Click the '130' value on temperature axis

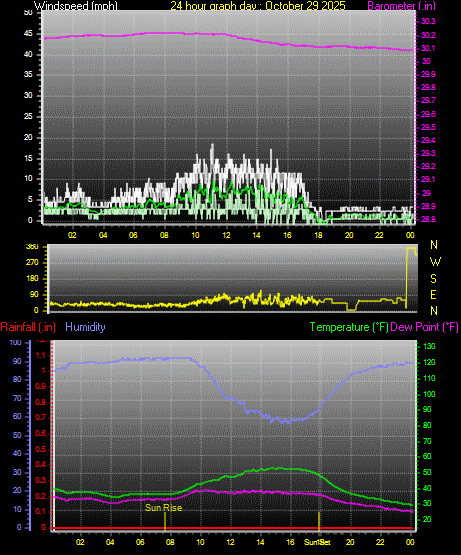pos(429,347)
